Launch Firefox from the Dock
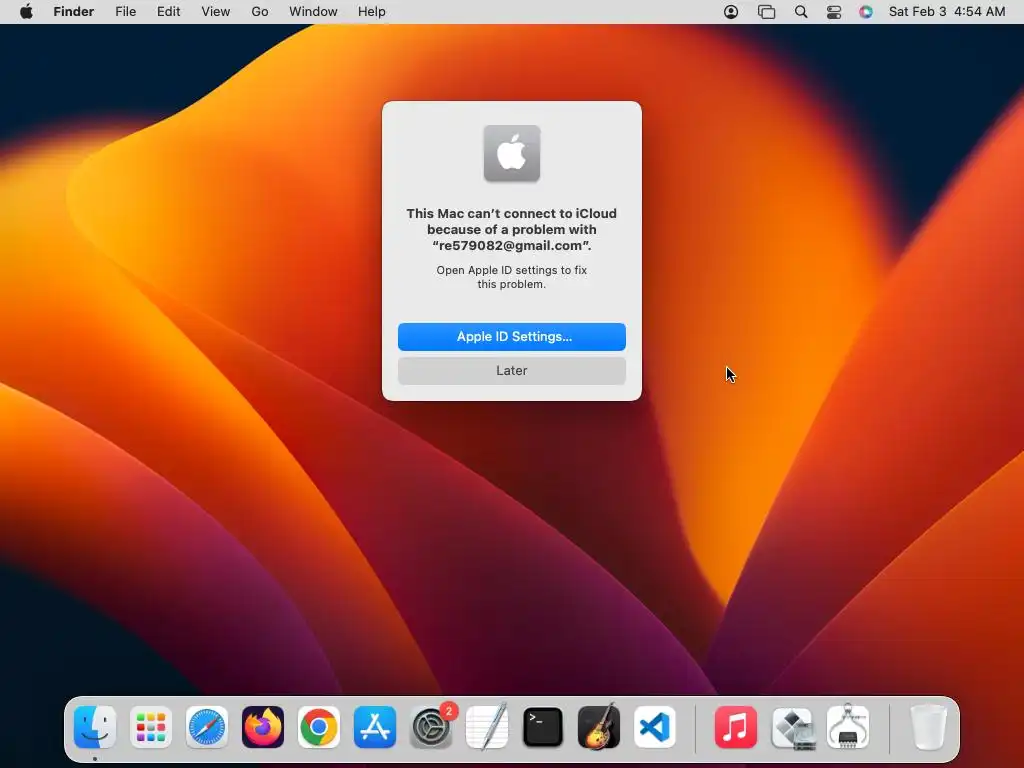Screen dimensions: 1024x768 [263, 727]
